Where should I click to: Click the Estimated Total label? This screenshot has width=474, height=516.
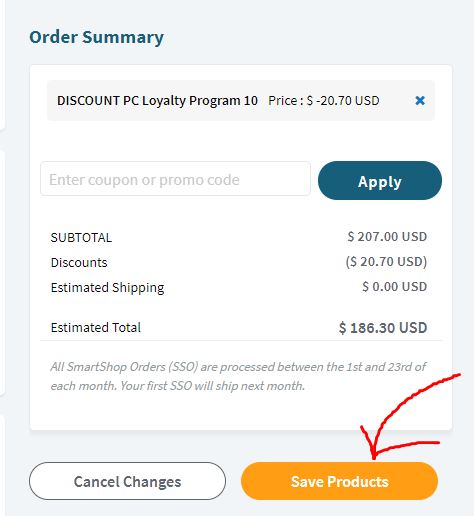point(96,327)
